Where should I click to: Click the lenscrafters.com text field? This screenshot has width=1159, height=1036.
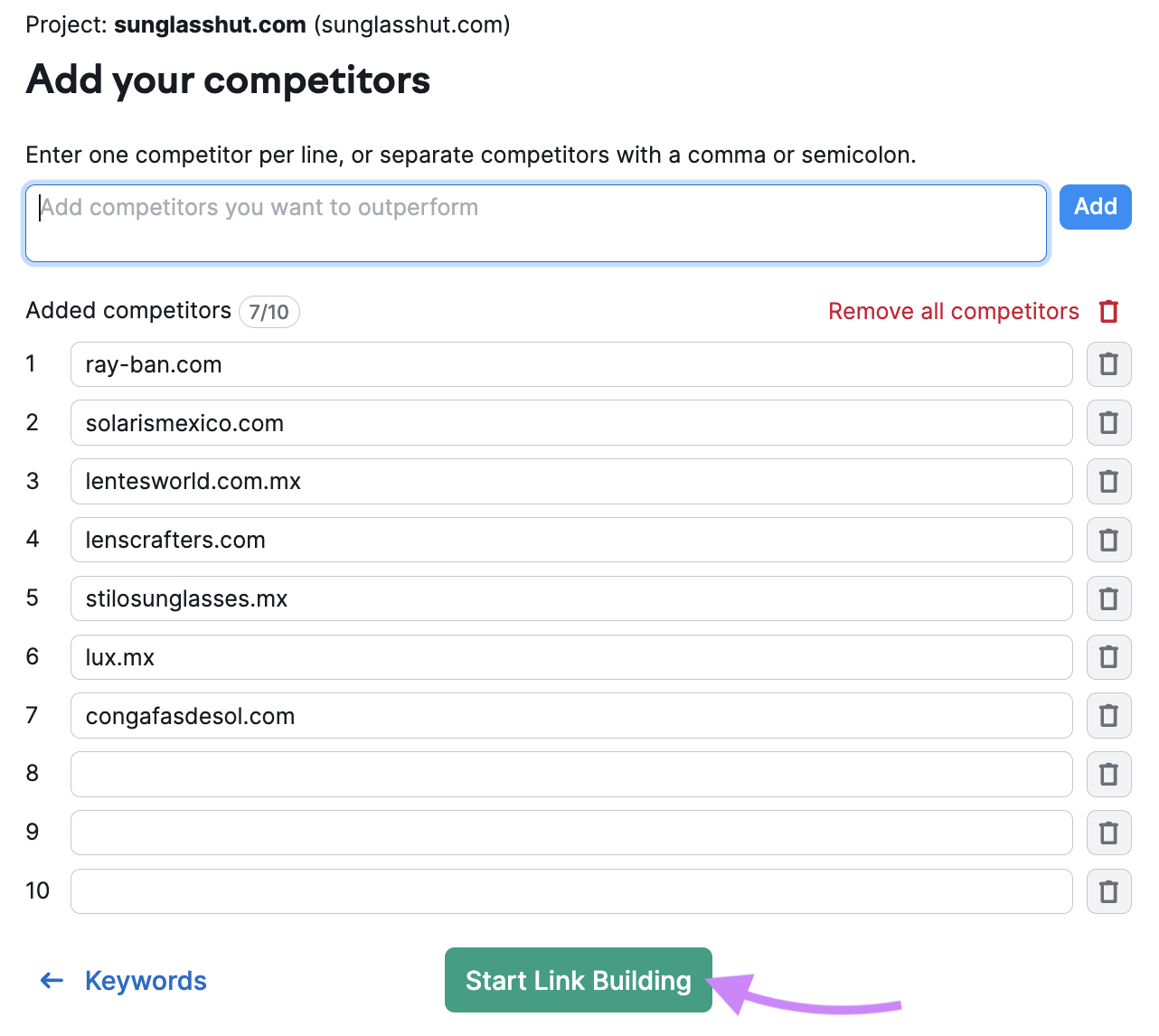(570, 540)
